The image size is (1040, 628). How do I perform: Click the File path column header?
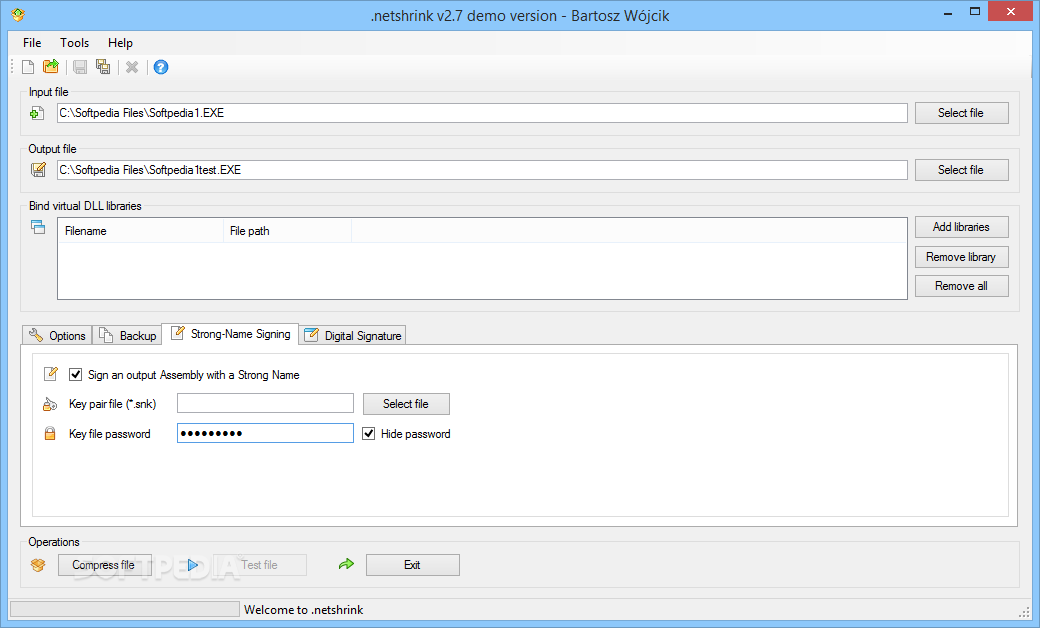click(288, 231)
